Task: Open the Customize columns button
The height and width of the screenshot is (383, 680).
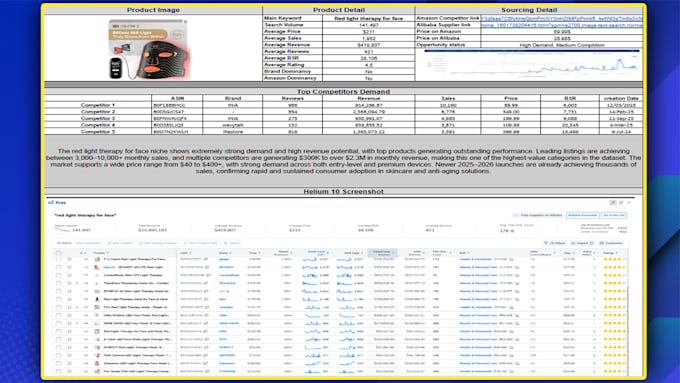Action: [611, 243]
